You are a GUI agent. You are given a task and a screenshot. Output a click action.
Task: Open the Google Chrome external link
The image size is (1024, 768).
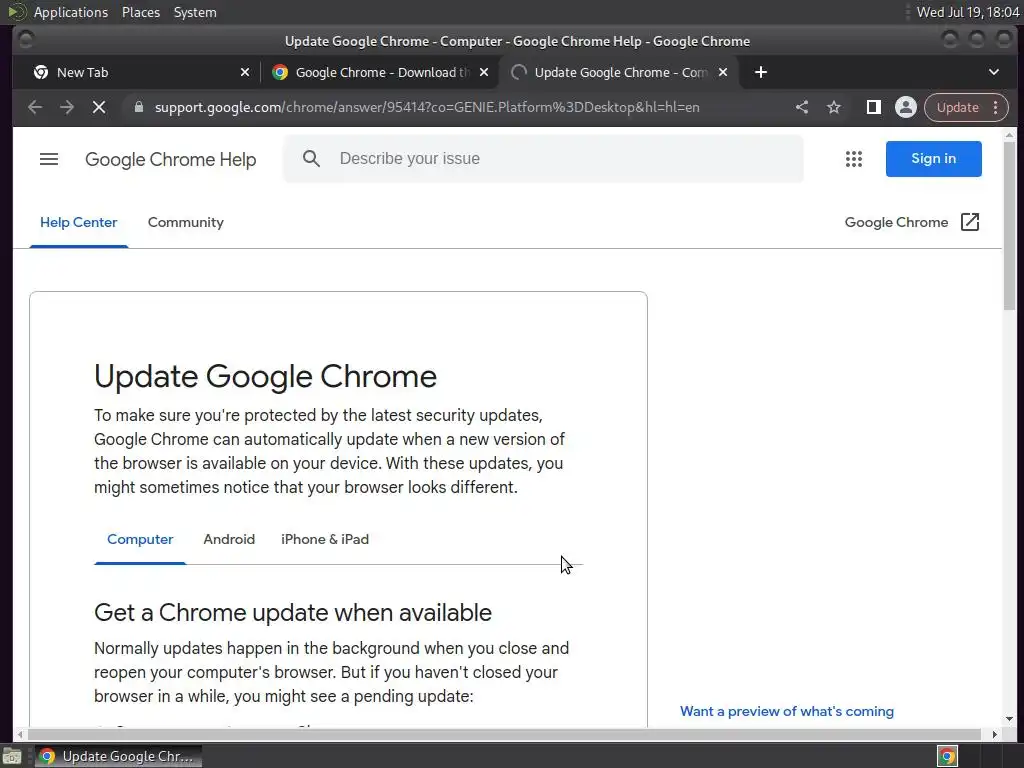click(x=912, y=222)
